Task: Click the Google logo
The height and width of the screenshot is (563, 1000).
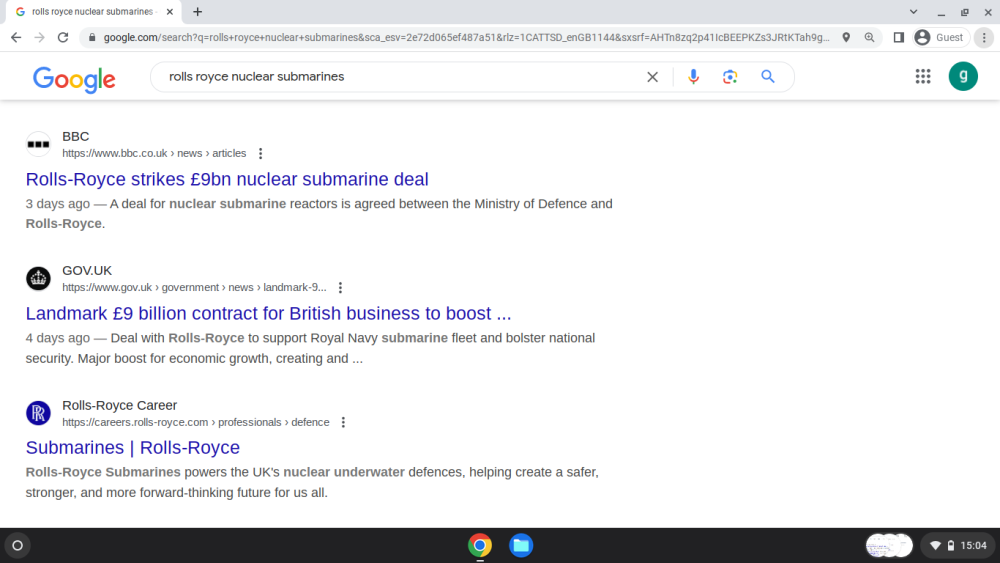Action: [74, 79]
